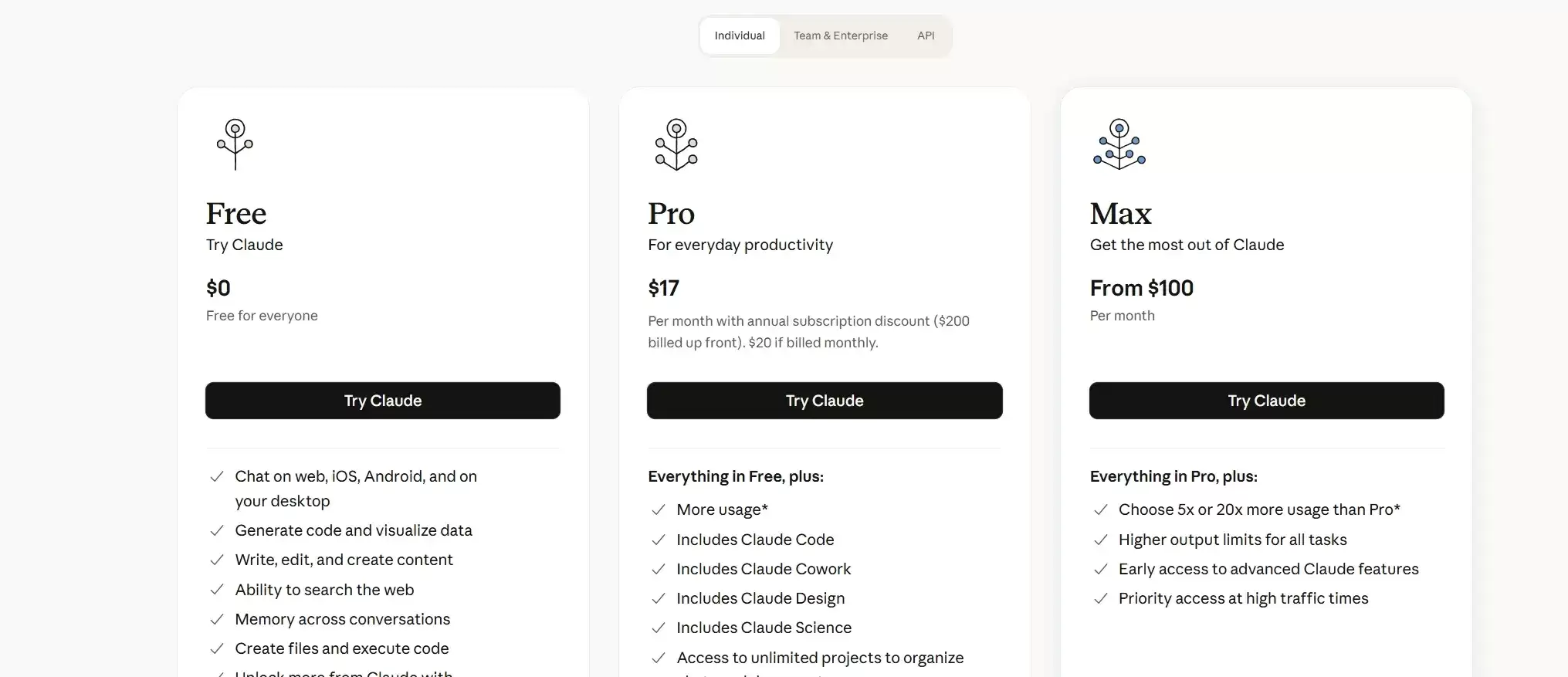This screenshot has width=1568, height=677.
Task: Click checkmark next to Includes Claude Code
Action: coord(659,540)
